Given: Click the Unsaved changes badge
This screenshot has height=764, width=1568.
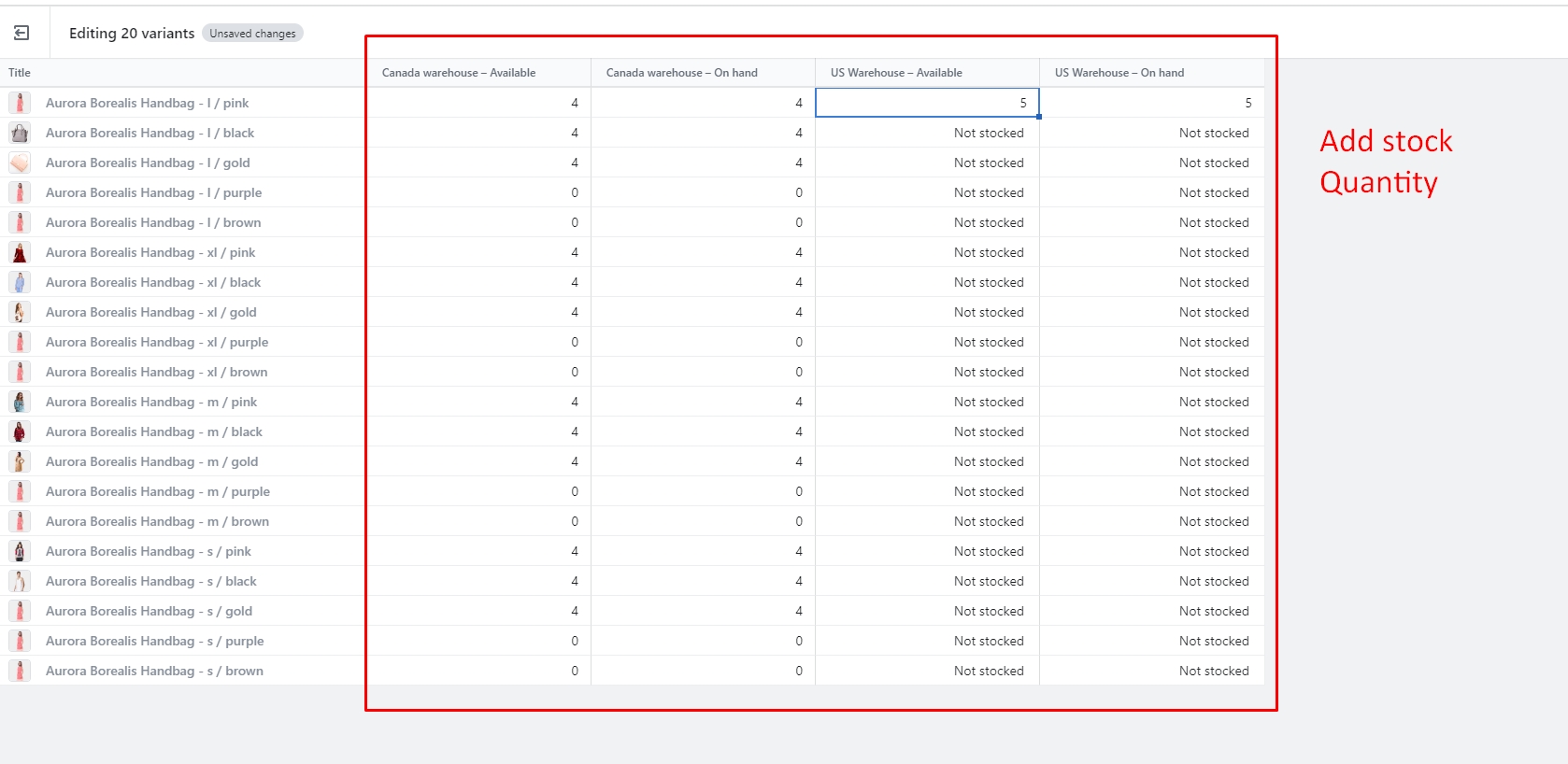Looking at the screenshot, I should click(x=252, y=34).
